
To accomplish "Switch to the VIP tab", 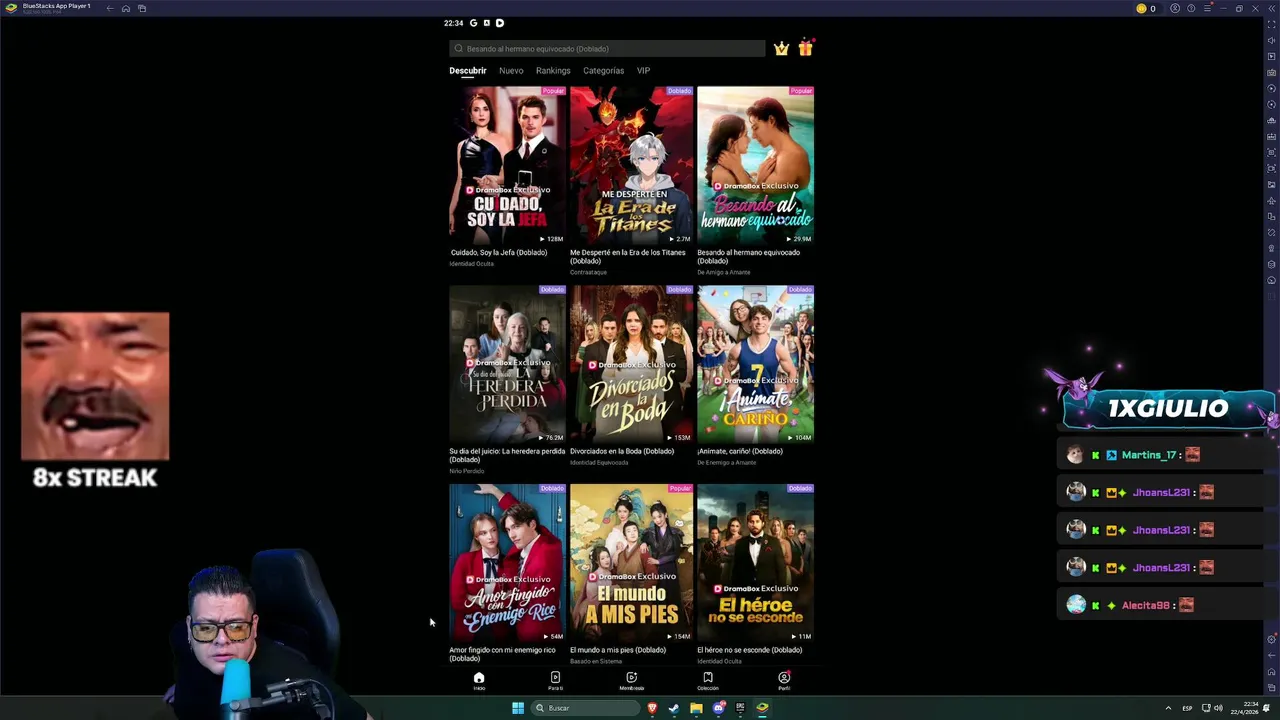I will click(643, 71).
